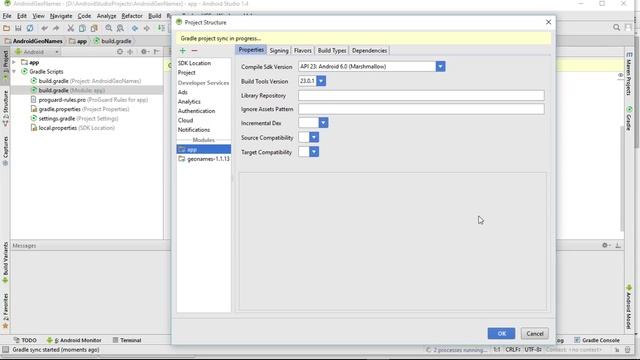Open the Source Compatibility dropdown
The height and width of the screenshot is (360, 640).
[x=313, y=137]
